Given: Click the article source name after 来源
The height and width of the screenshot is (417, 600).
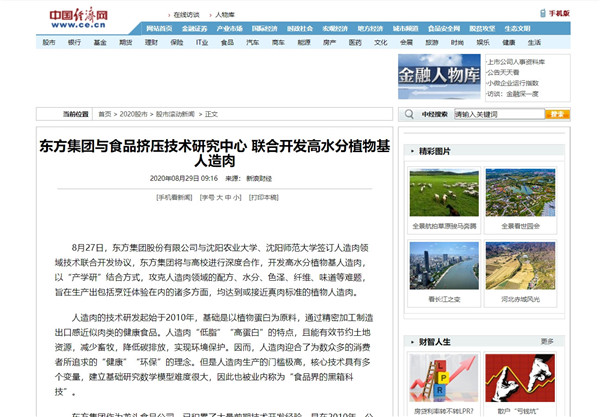Looking at the screenshot, I should point(259,178).
